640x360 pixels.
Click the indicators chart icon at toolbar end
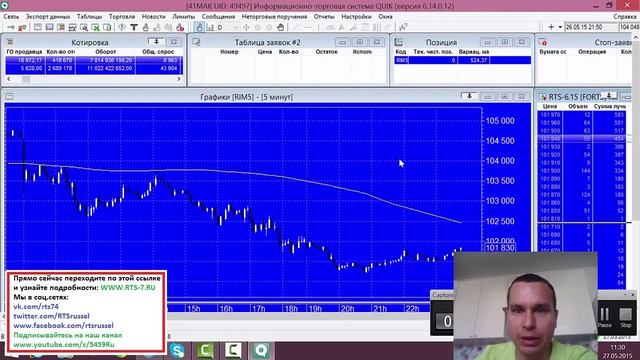point(403,27)
